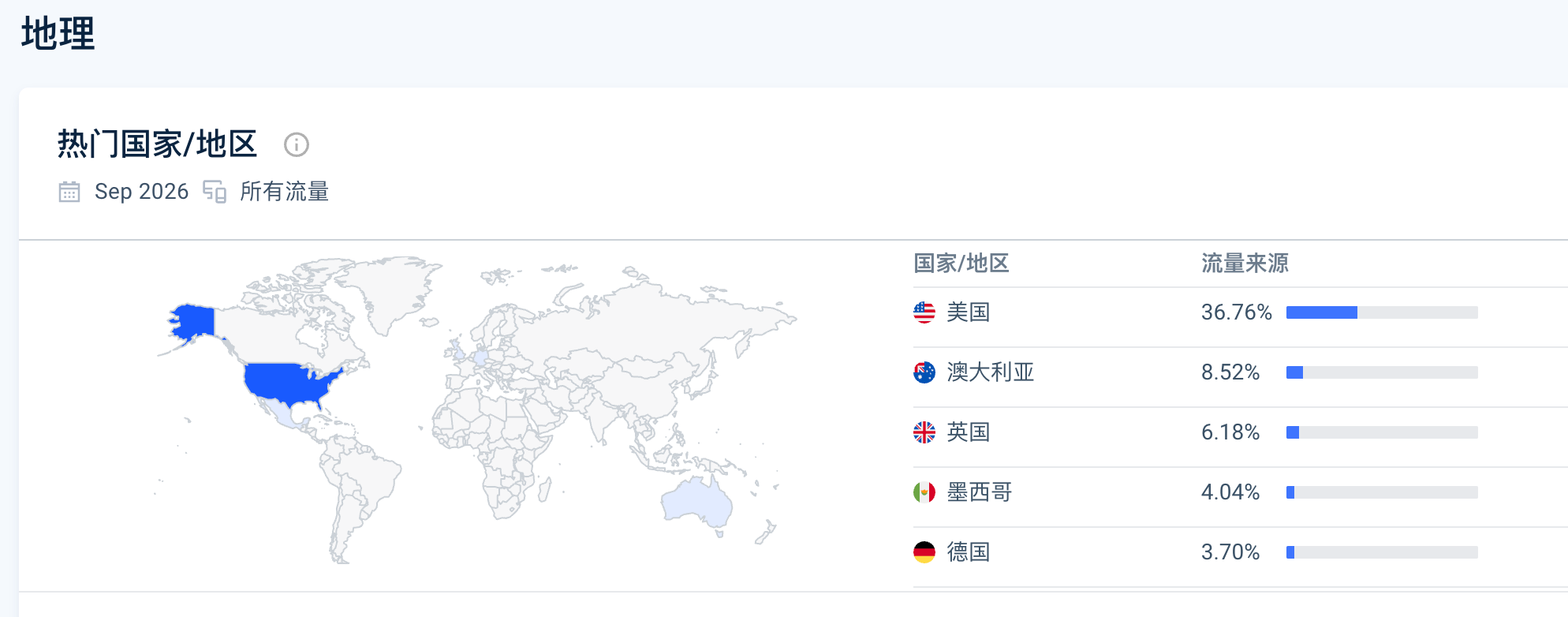
Task: Click the calendar icon next to Sep 2026
Action: click(69, 192)
